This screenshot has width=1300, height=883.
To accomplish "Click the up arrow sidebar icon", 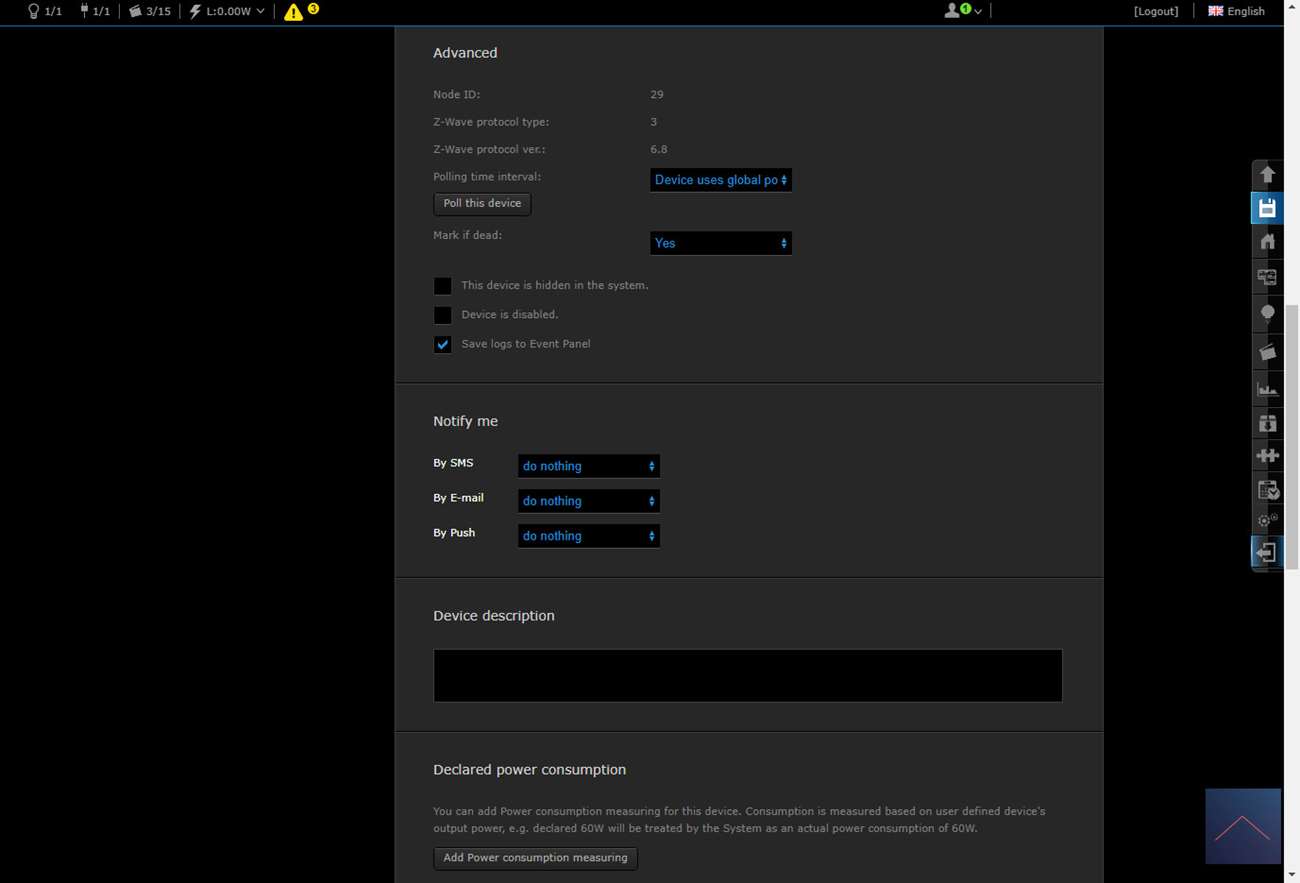I will point(1267,175).
